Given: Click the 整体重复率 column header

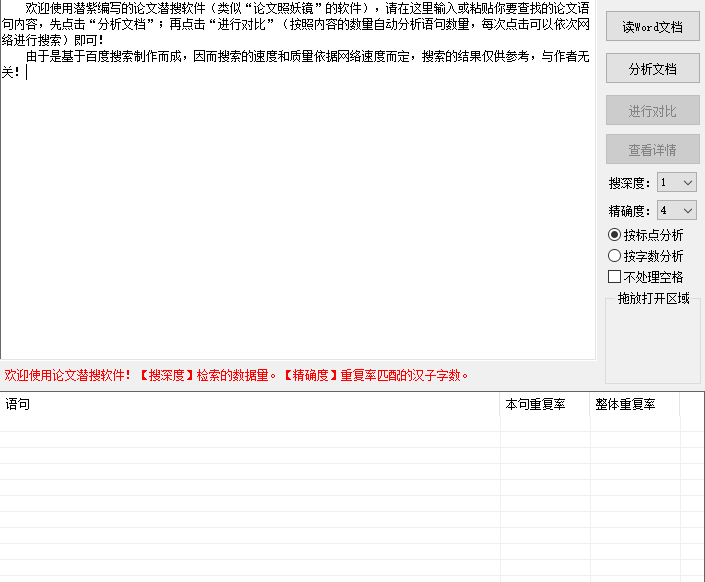Looking at the screenshot, I should [x=634, y=404].
